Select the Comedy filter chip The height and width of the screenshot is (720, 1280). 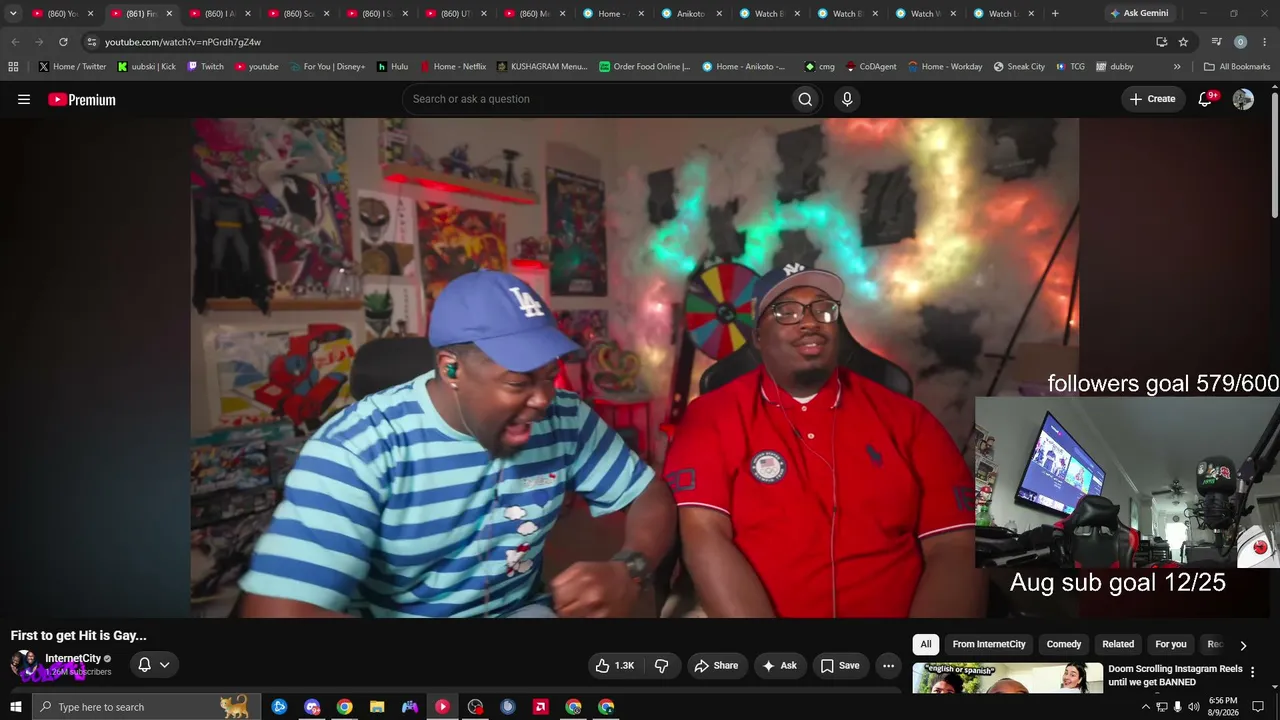(x=1064, y=644)
